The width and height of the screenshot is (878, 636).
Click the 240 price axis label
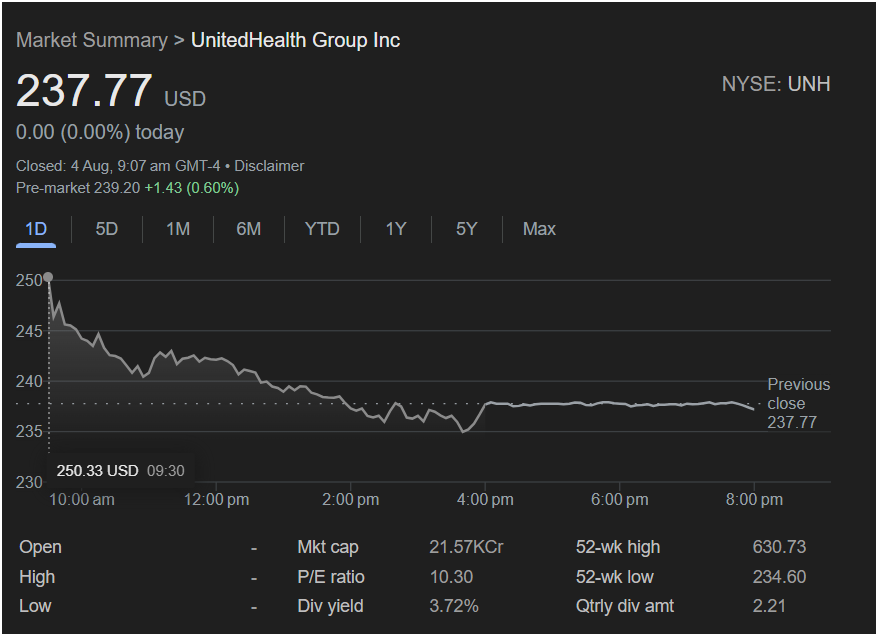[29, 381]
